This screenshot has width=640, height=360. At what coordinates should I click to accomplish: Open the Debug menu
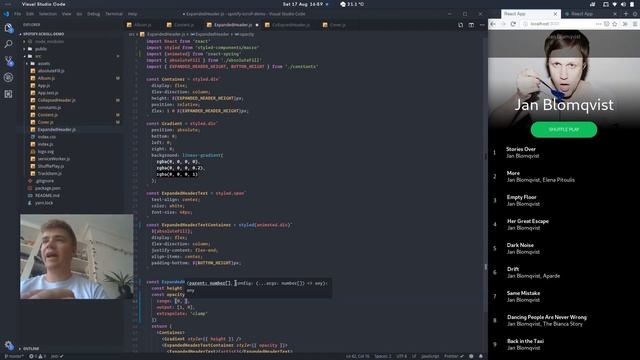click(93, 14)
